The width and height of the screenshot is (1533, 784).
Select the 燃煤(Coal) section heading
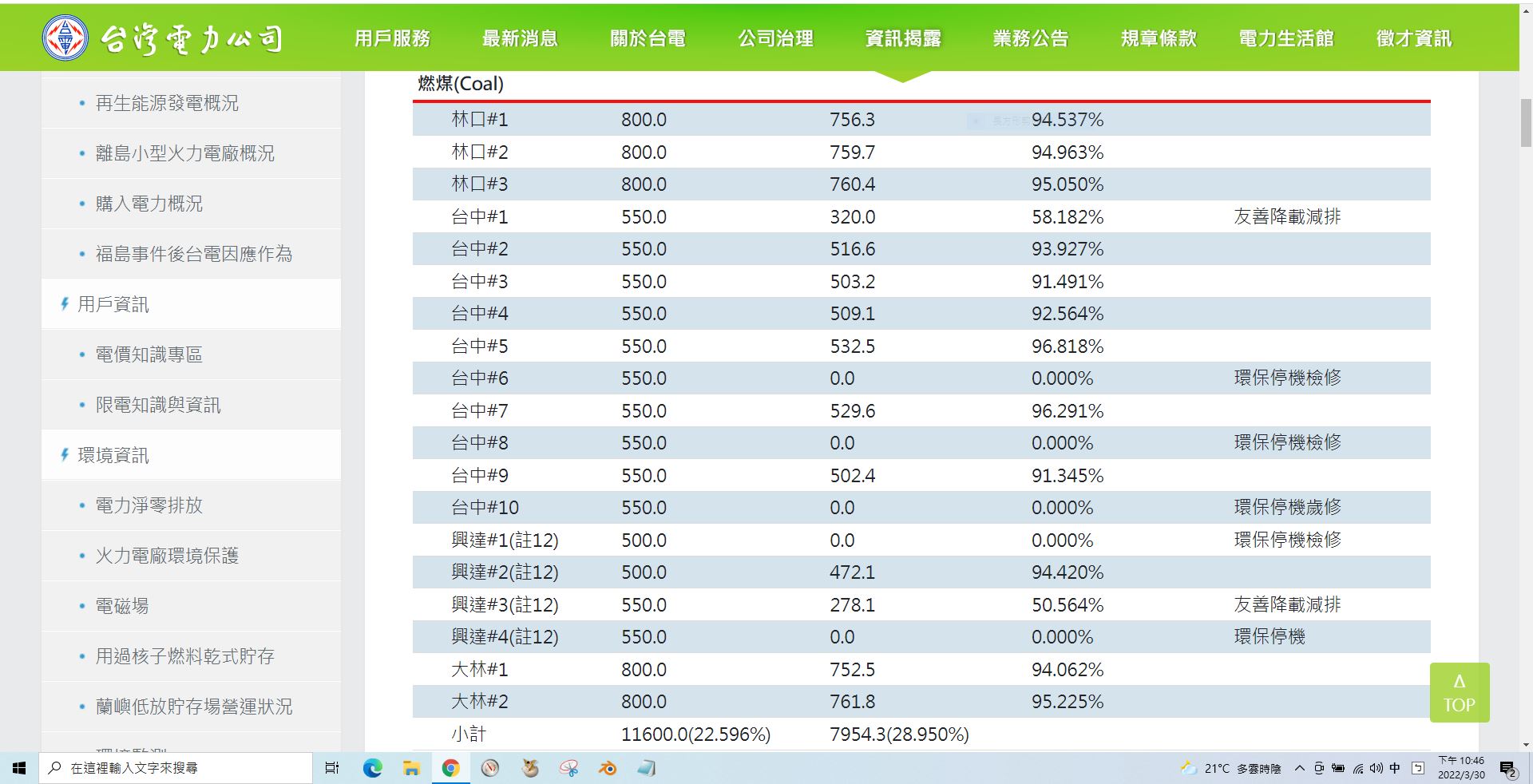point(461,84)
